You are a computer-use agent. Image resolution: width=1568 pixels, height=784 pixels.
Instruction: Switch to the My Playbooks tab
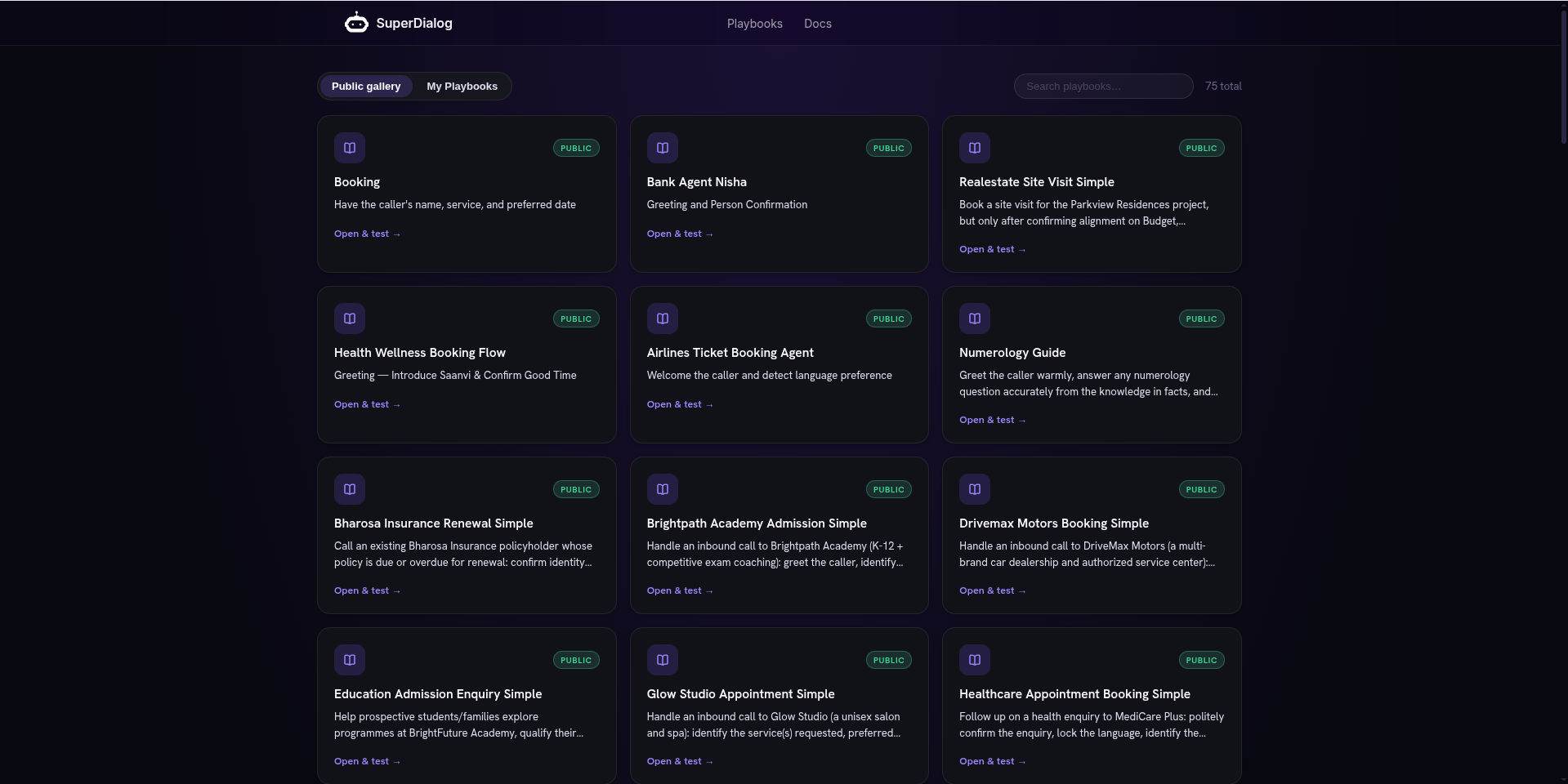[x=462, y=87]
